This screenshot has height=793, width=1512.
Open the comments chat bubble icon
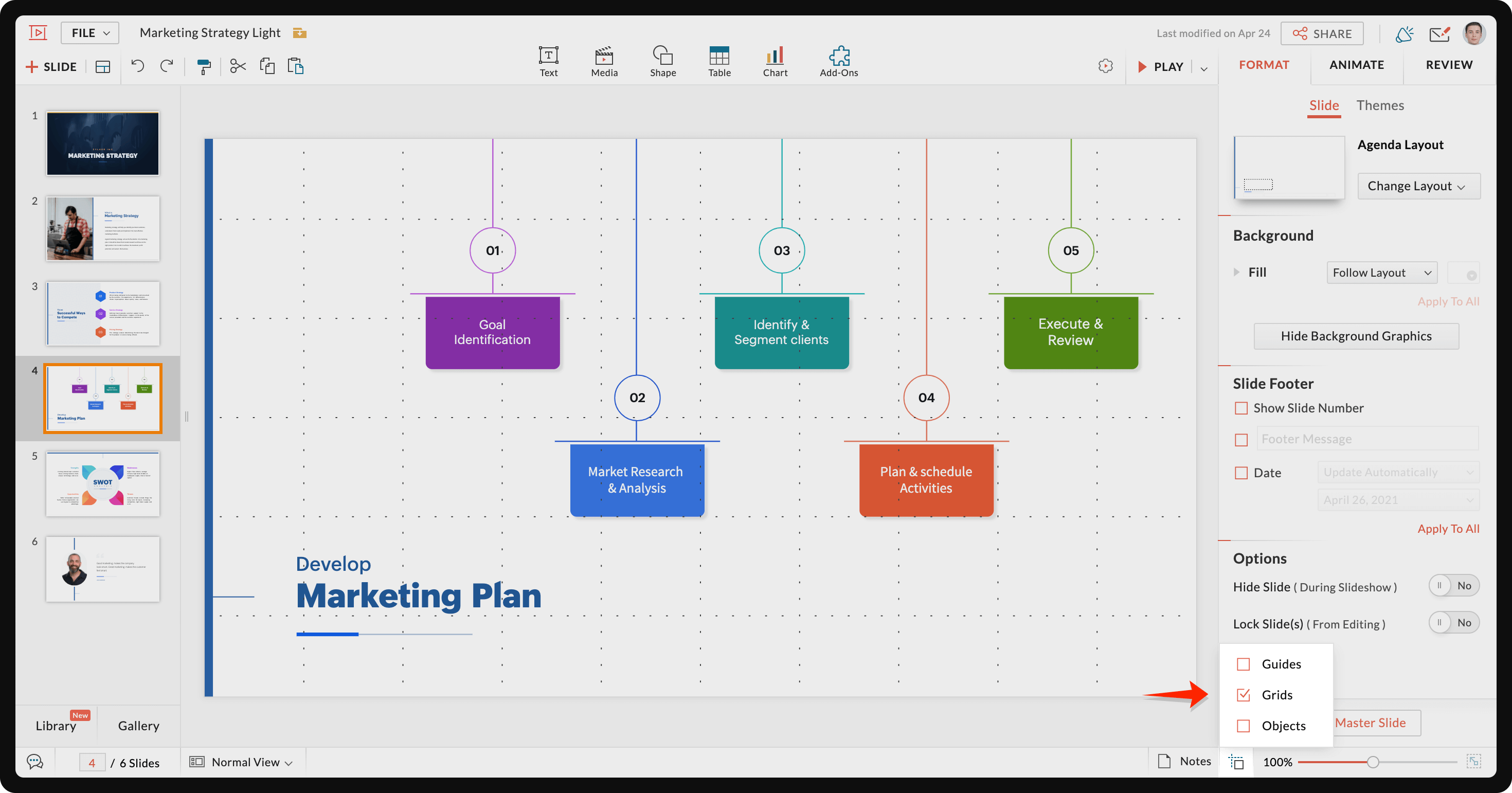(x=35, y=762)
